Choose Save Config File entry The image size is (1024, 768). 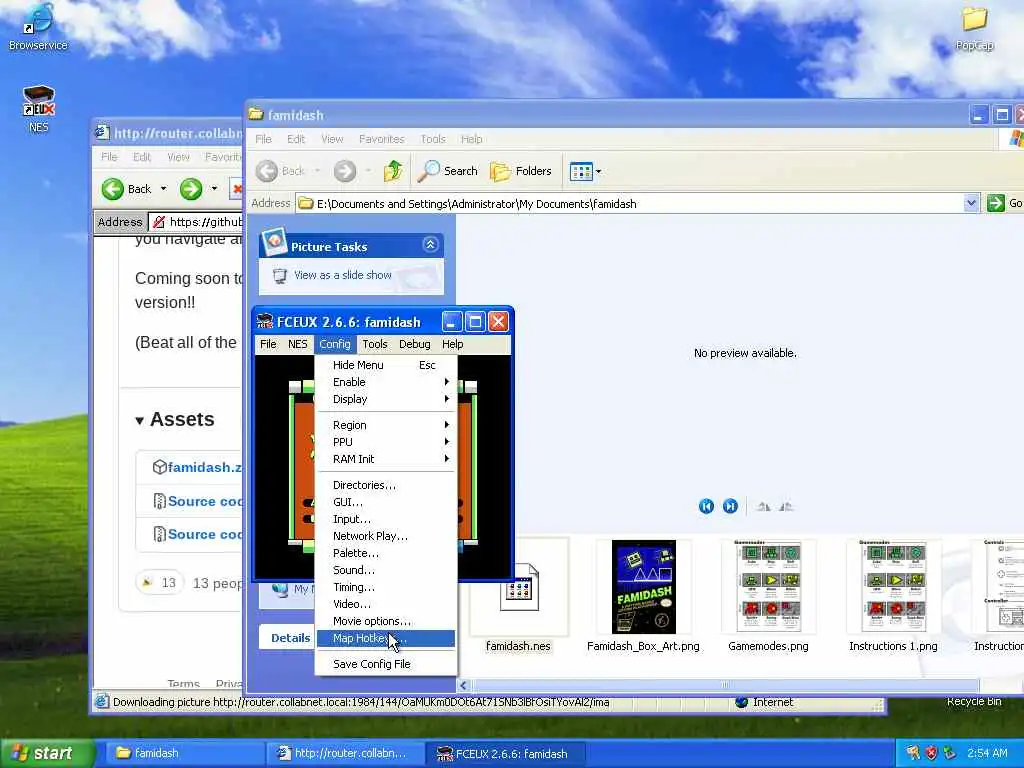385,664
